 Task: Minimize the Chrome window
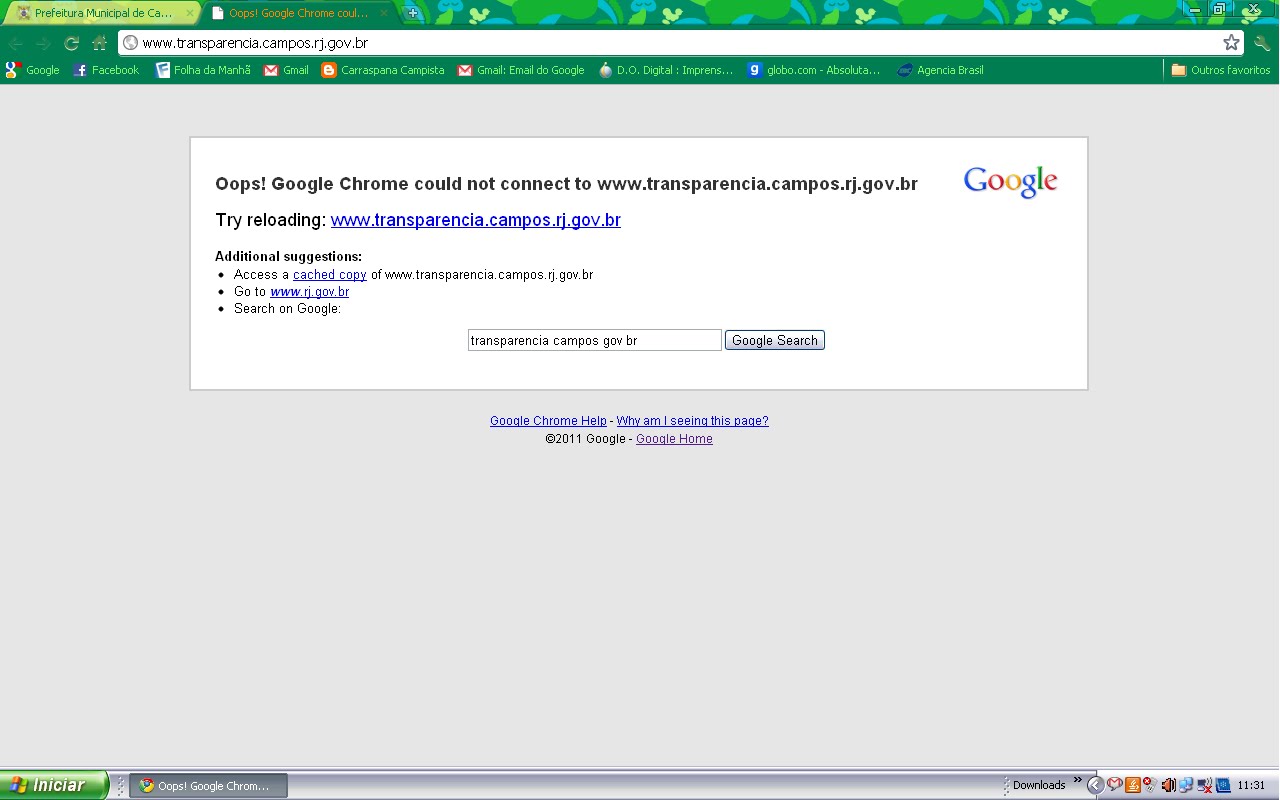click(1194, 8)
